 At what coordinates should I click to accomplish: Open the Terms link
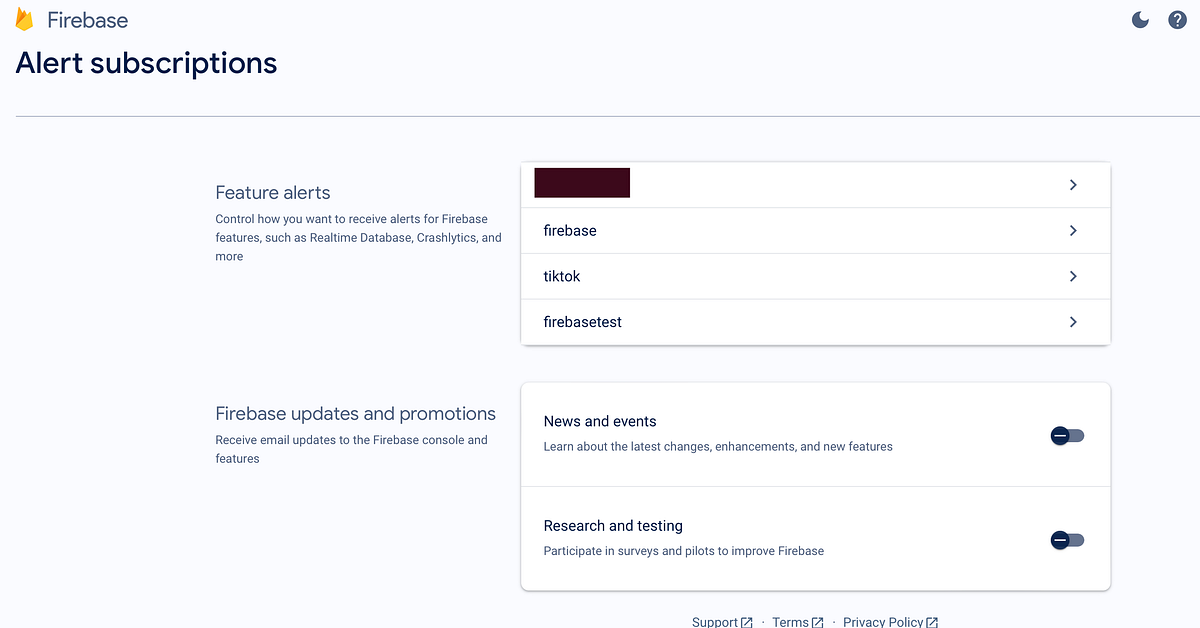tap(790, 622)
